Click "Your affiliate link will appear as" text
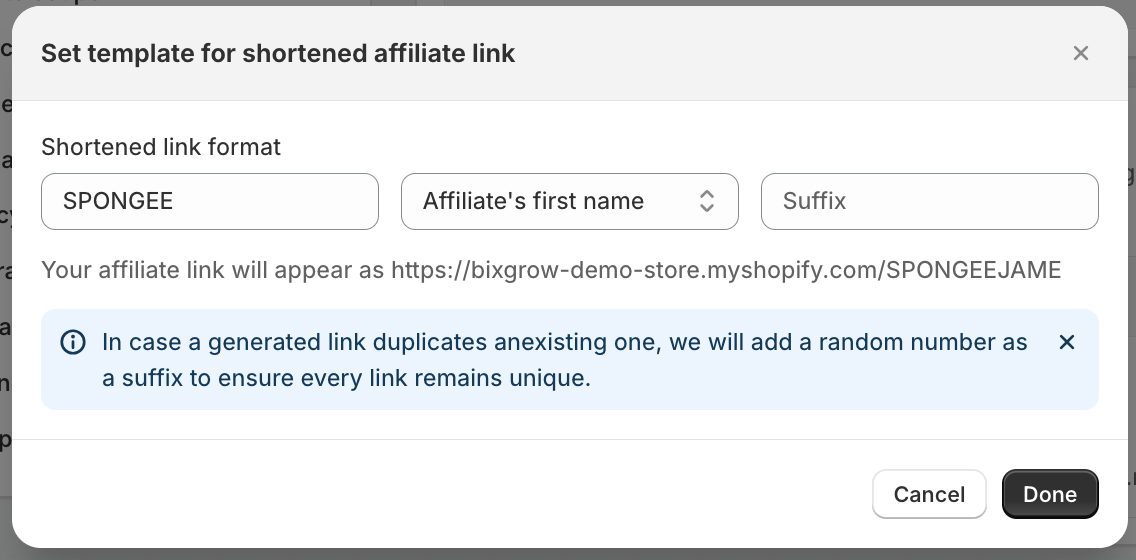Image resolution: width=1136 pixels, height=560 pixels. [x=214, y=270]
